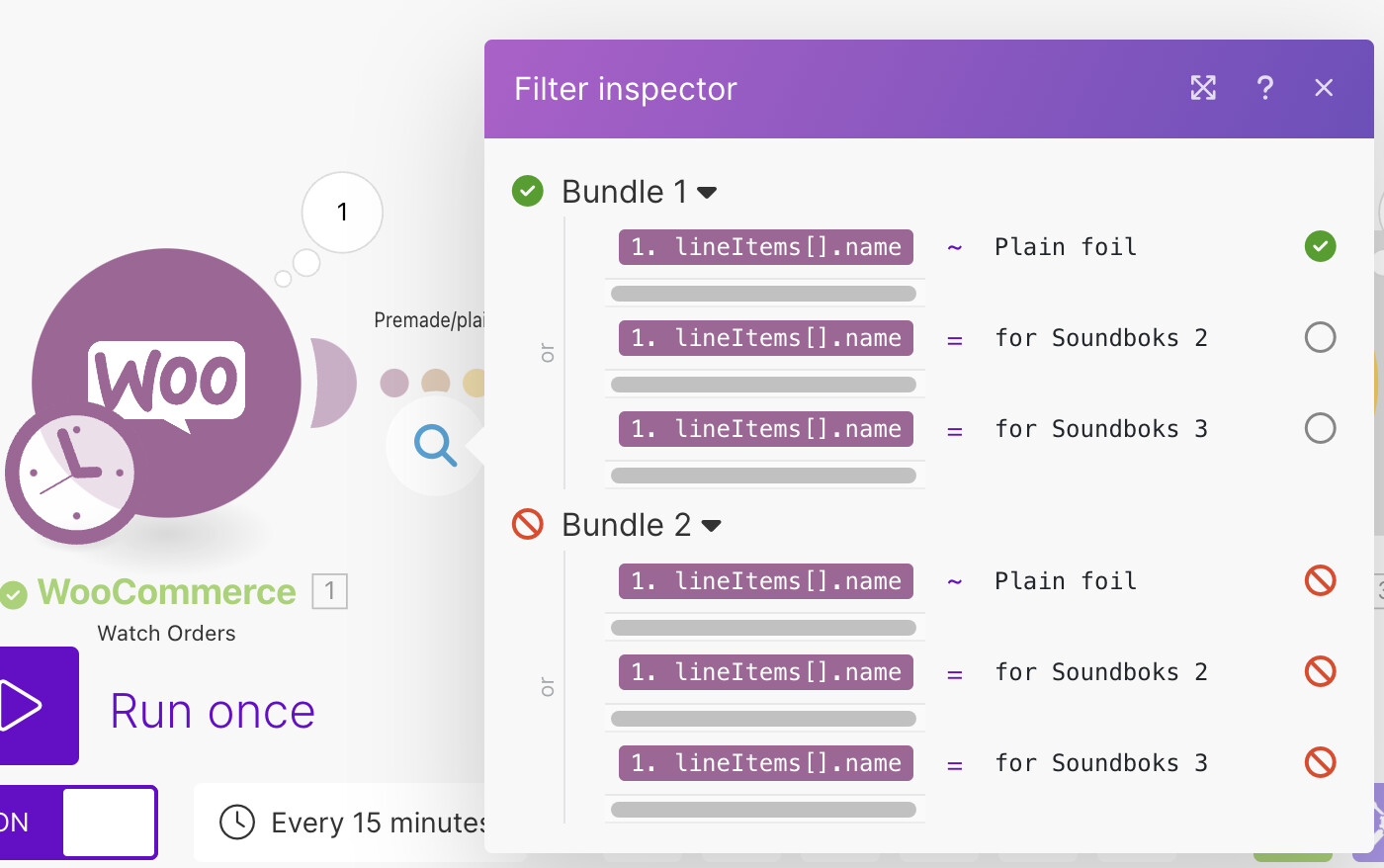Image resolution: width=1384 pixels, height=868 pixels.
Task: Click the Bundle 2 red blocked icon
Action: [528, 524]
